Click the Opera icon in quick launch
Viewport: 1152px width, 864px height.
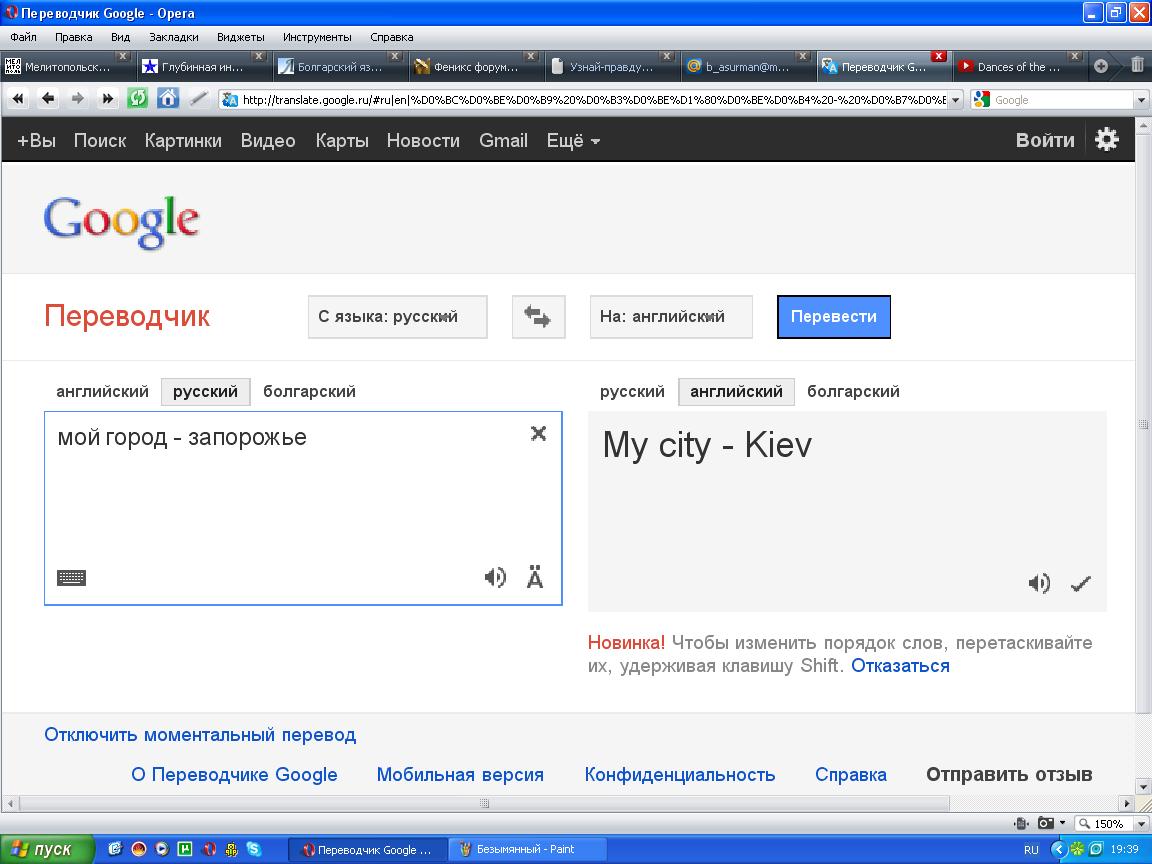click(x=209, y=849)
